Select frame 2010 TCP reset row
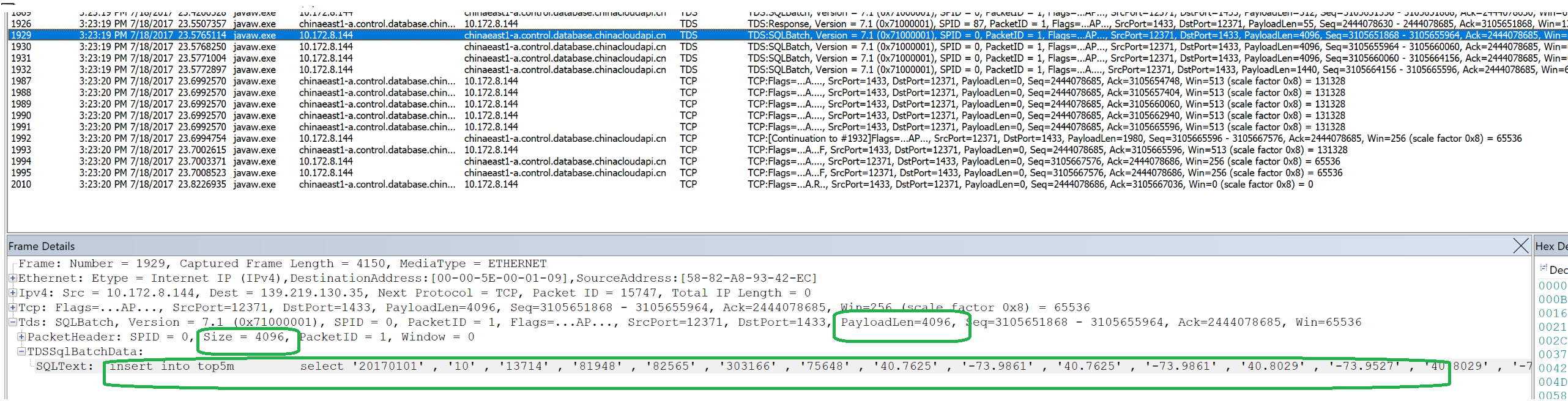1568x401 pixels. pyautogui.click(x=367, y=184)
